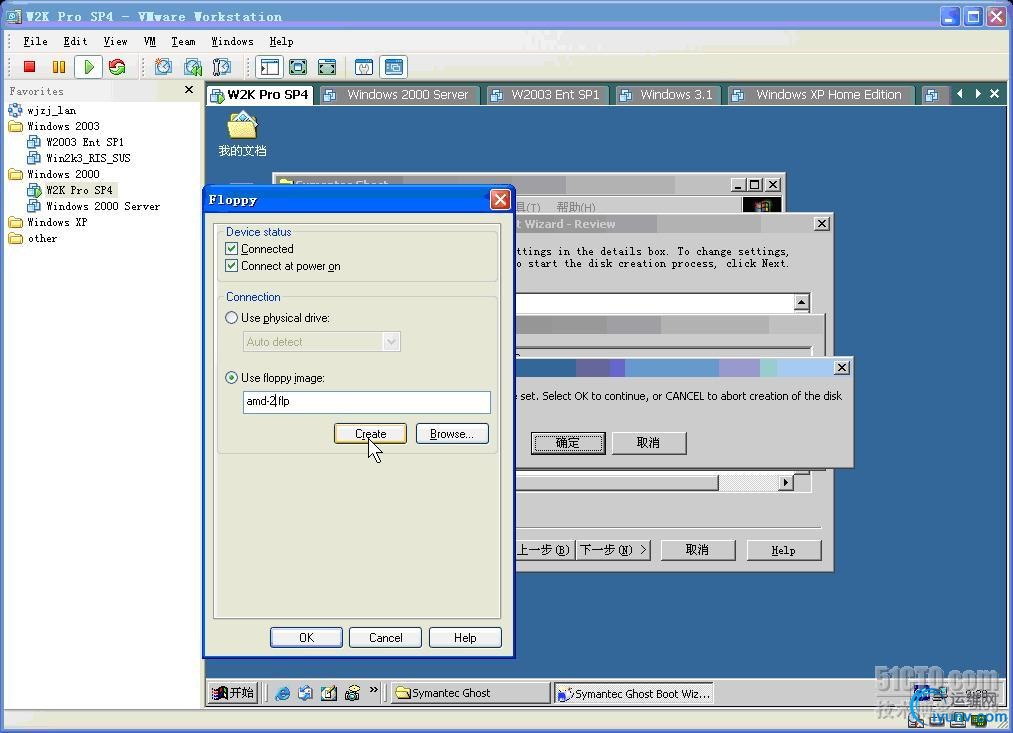Screen dimensions: 1013x733
Task: Toggle Connect at power on checkbox
Action: (232, 266)
